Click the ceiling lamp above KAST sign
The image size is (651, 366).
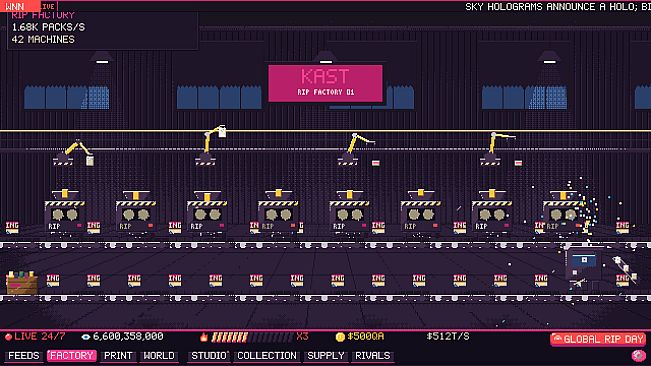click(x=325, y=58)
